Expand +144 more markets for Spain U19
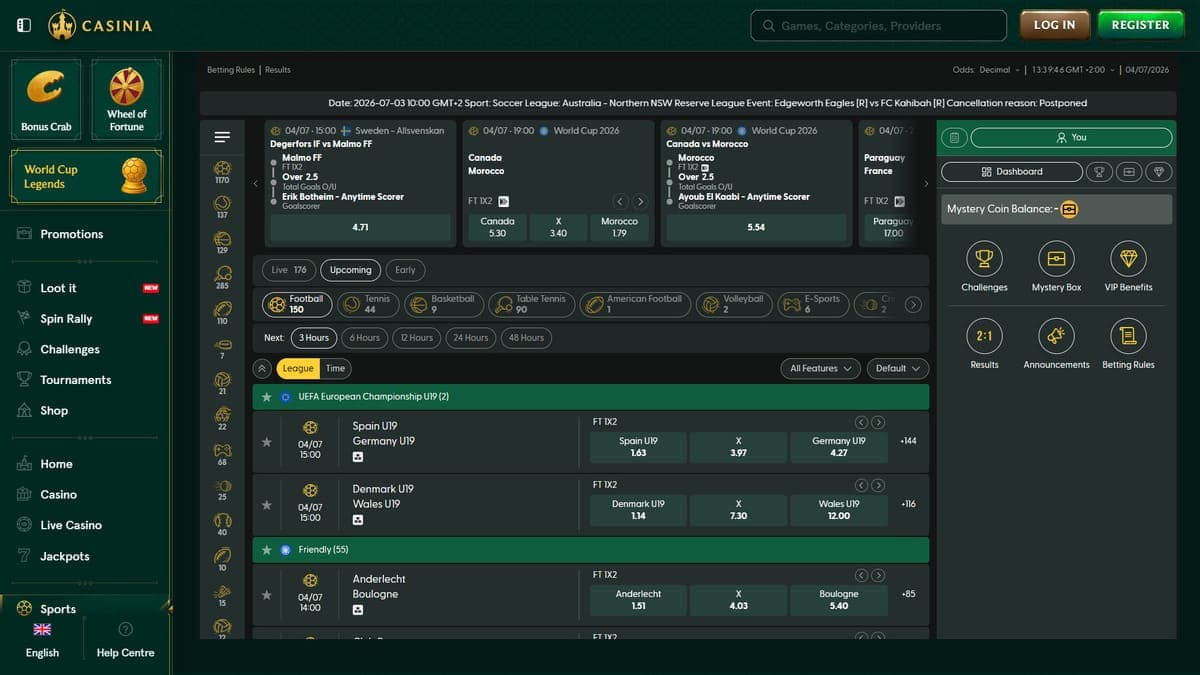This screenshot has height=675, width=1200. coord(908,441)
